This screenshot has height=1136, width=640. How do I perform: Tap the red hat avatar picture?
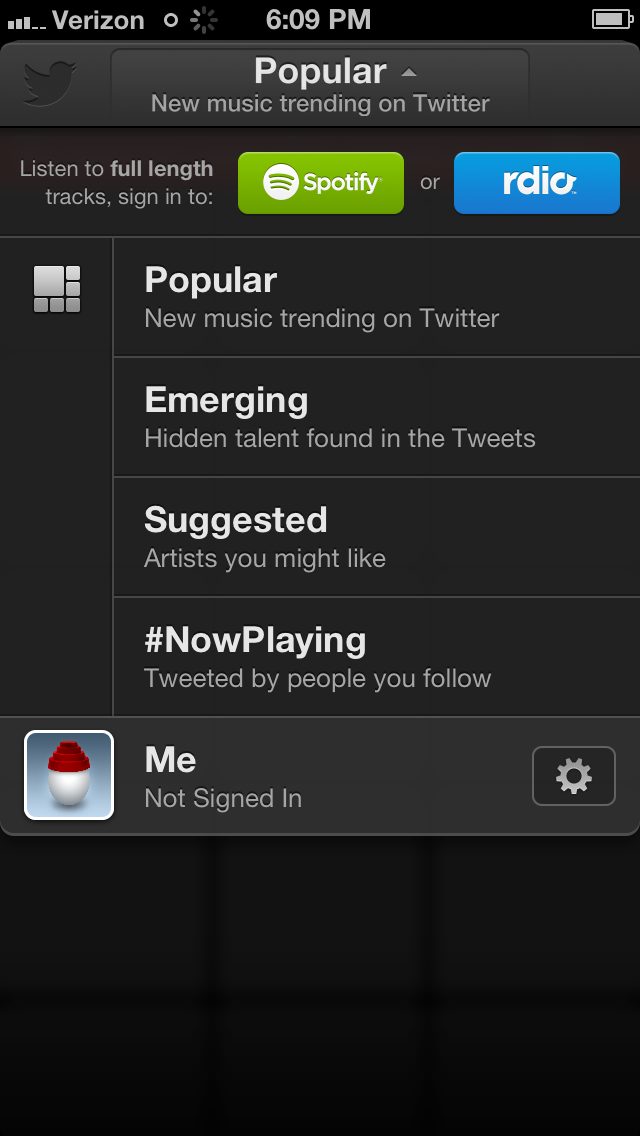coord(69,775)
